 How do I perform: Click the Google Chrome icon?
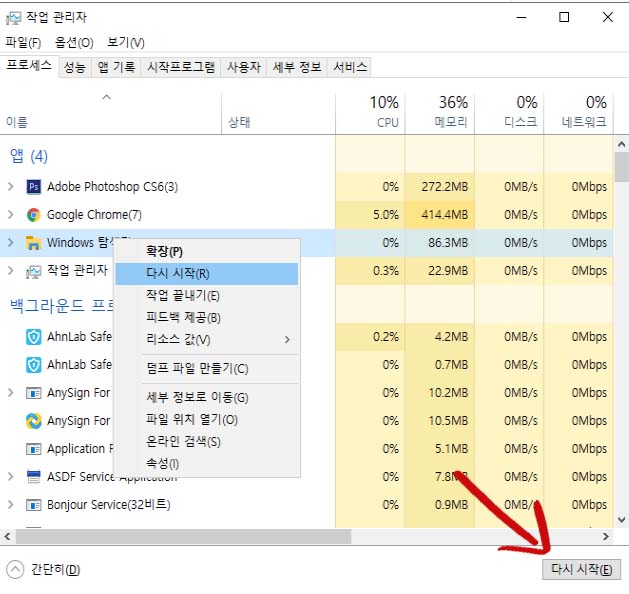(34, 215)
